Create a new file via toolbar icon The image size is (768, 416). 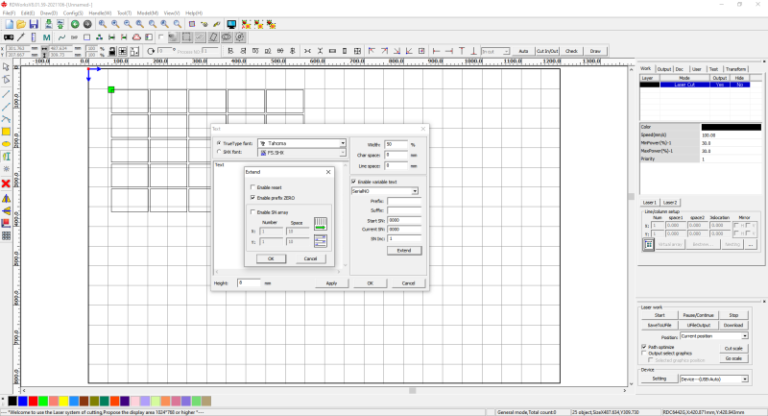pos(9,24)
